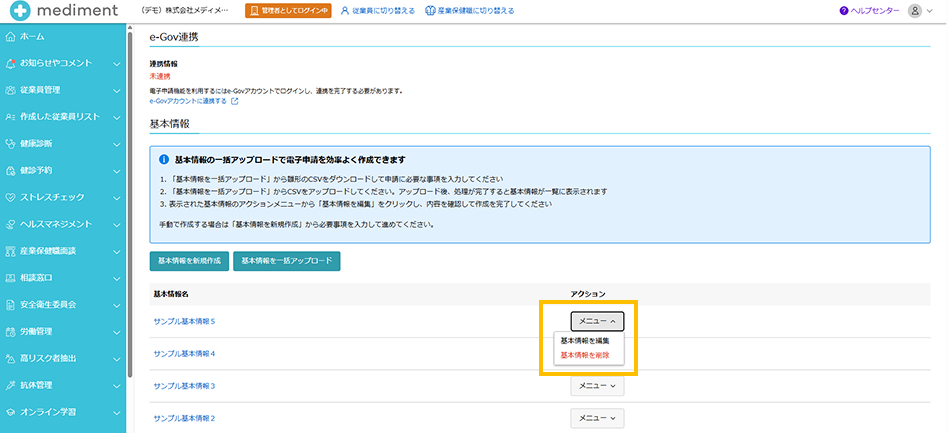Click the 基本情報を新規作成 button
Screen dimensions: 948x433
point(189,261)
